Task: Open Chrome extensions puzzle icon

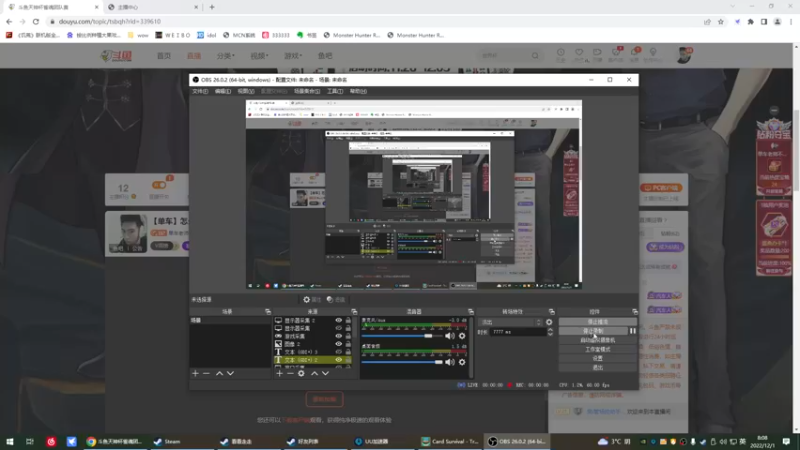Action: 751,21
